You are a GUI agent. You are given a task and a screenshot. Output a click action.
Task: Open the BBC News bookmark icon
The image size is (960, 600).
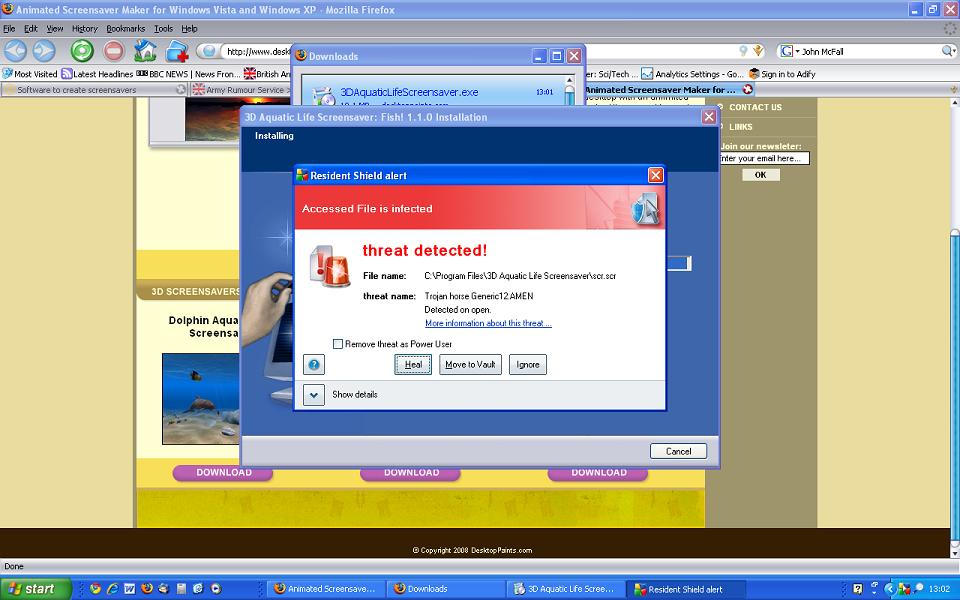pyautogui.click(x=140, y=74)
